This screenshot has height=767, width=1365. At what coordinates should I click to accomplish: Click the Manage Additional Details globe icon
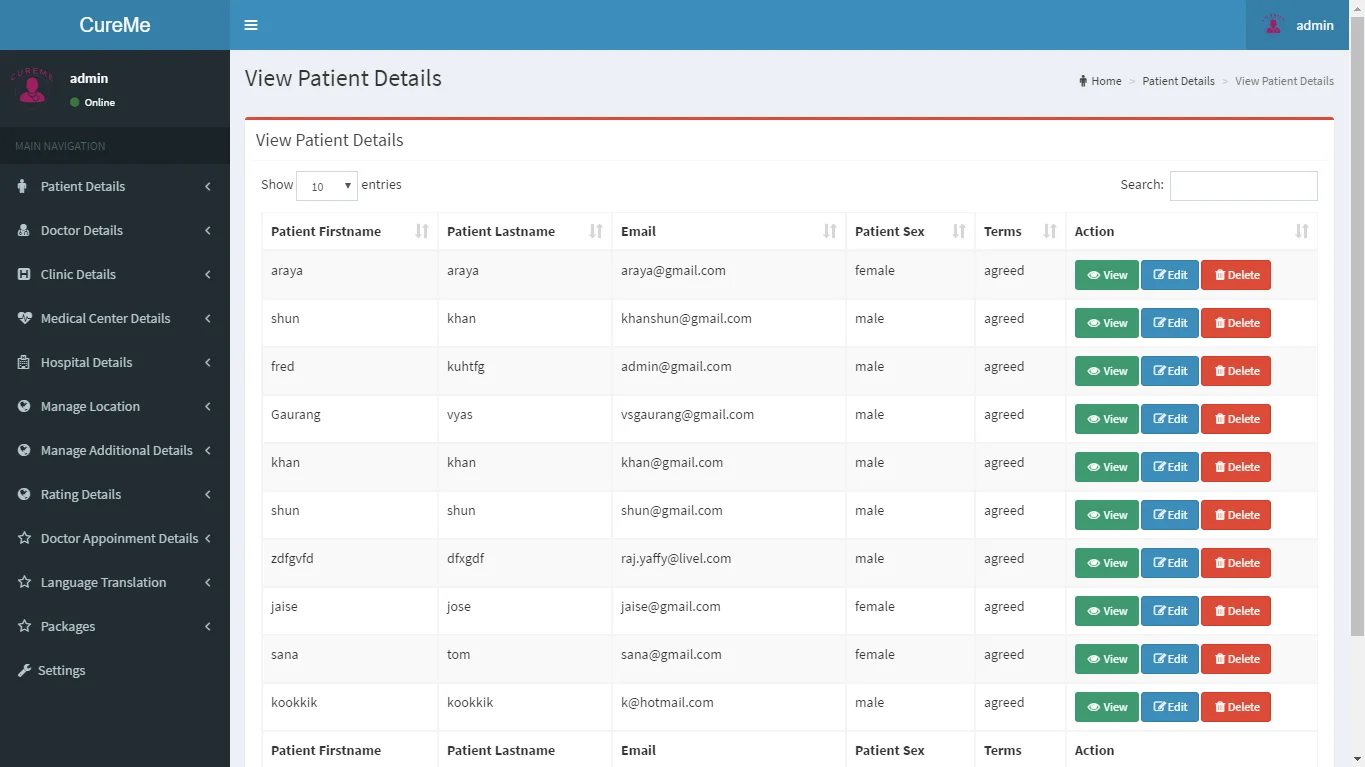click(24, 450)
